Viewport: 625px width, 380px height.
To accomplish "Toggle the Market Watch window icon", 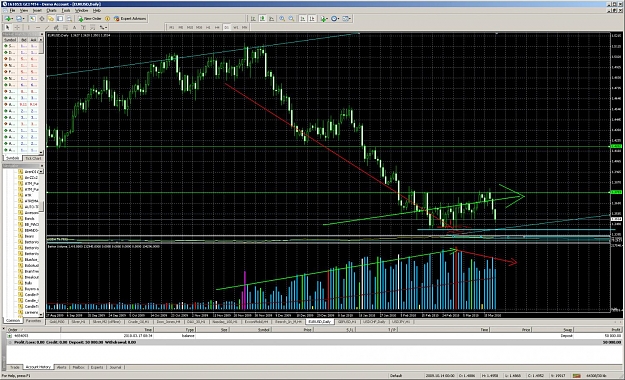I will coord(32,18).
